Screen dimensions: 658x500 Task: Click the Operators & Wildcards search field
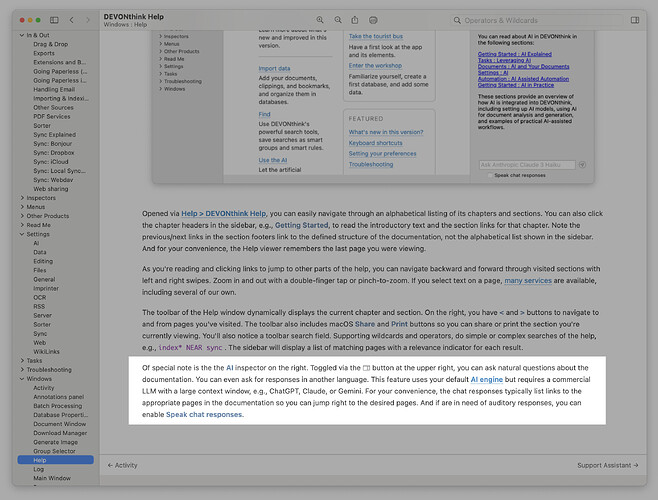pos(540,20)
